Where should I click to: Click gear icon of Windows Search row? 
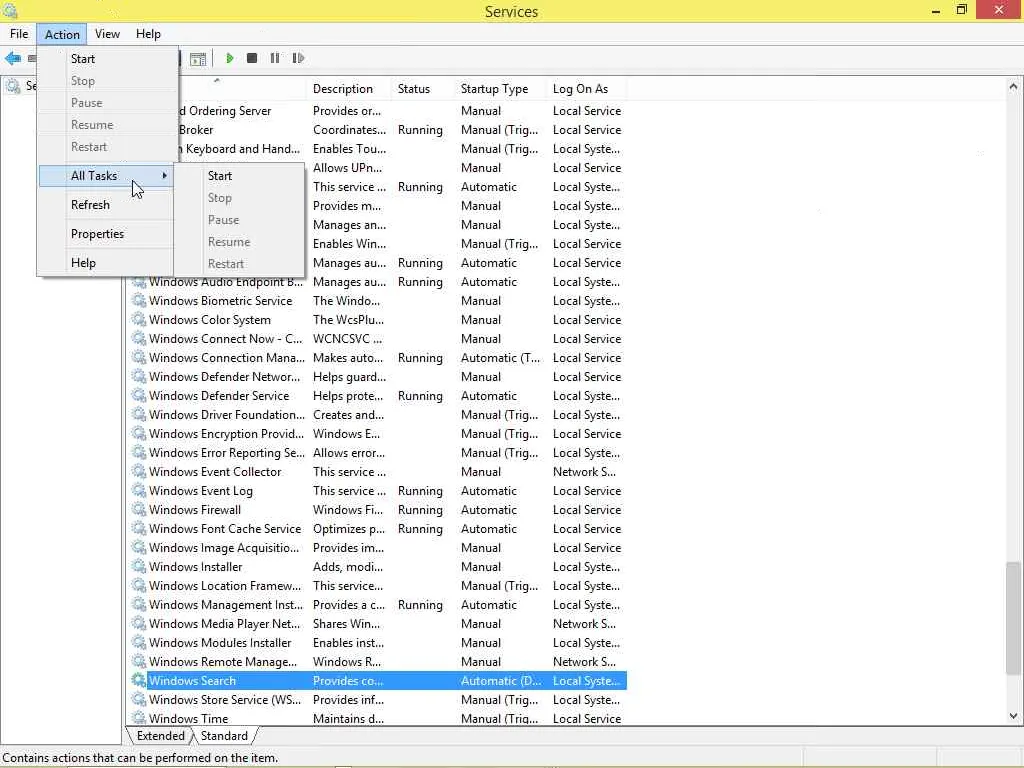(x=138, y=680)
